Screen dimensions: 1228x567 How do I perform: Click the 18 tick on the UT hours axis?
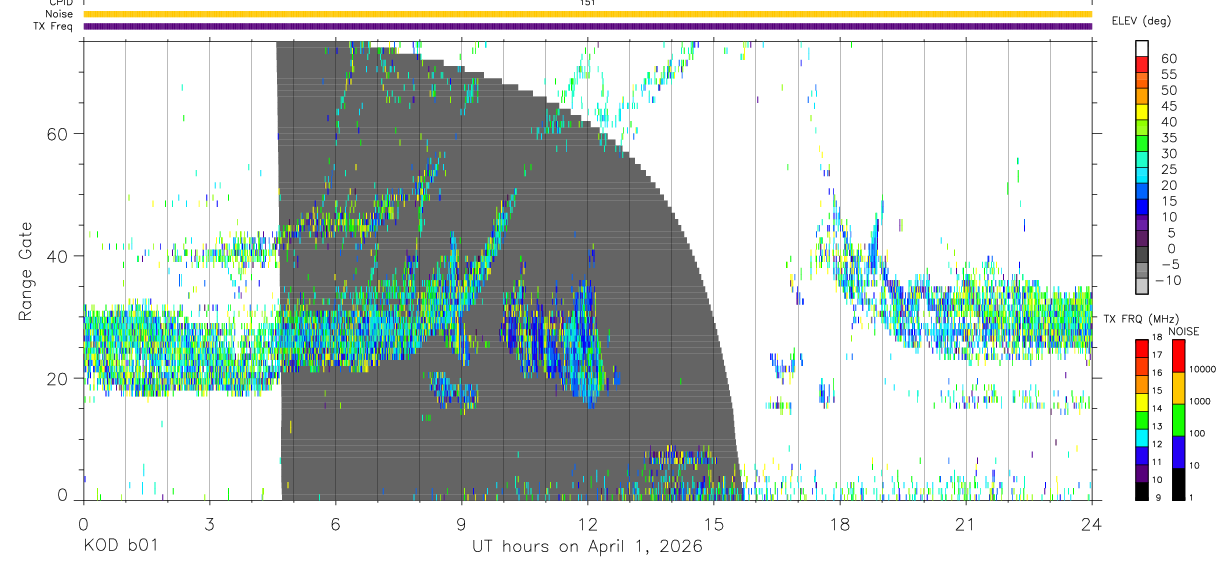[840, 523]
